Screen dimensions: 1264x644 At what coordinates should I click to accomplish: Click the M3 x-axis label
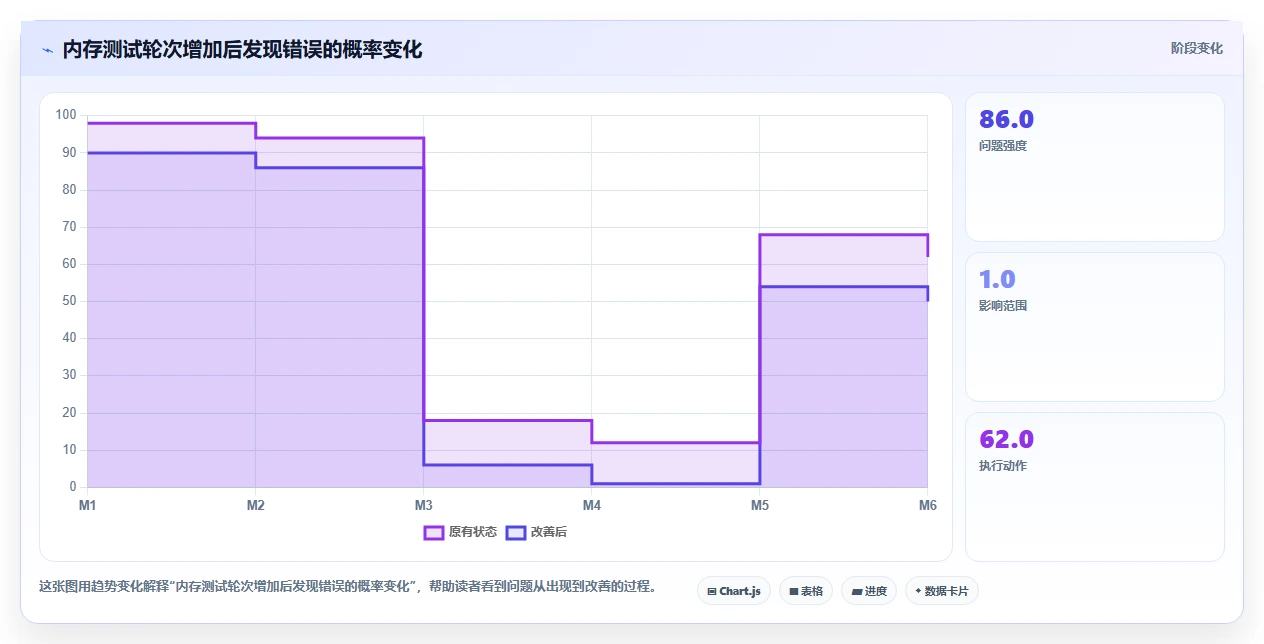[x=423, y=506]
